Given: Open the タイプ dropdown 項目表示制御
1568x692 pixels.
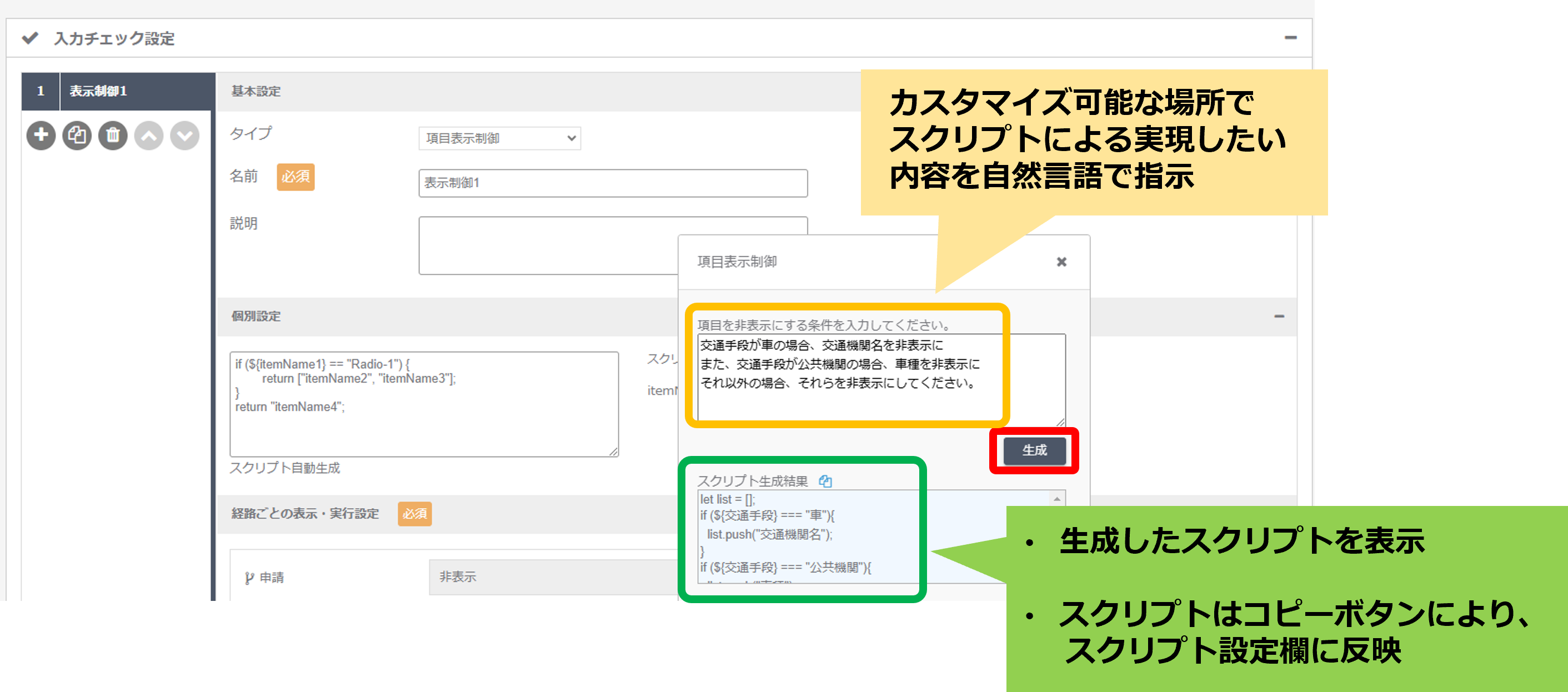Looking at the screenshot, I should pos(499,138).
